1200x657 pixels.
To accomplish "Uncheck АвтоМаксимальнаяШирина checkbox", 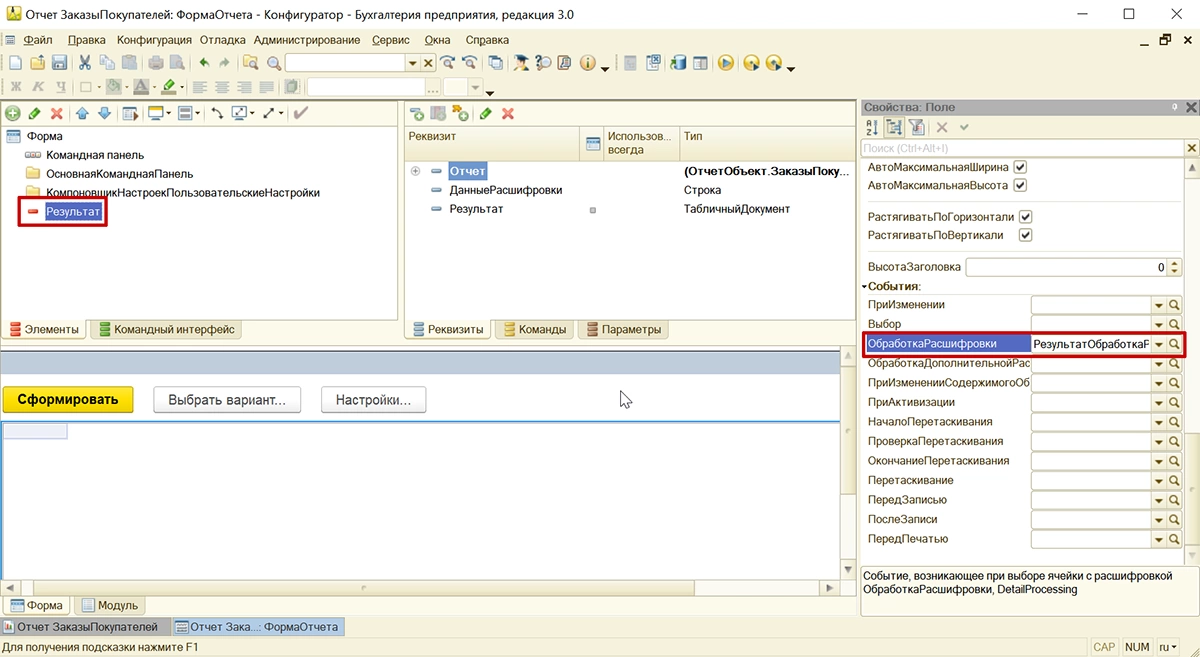I will click(1020, 167).
